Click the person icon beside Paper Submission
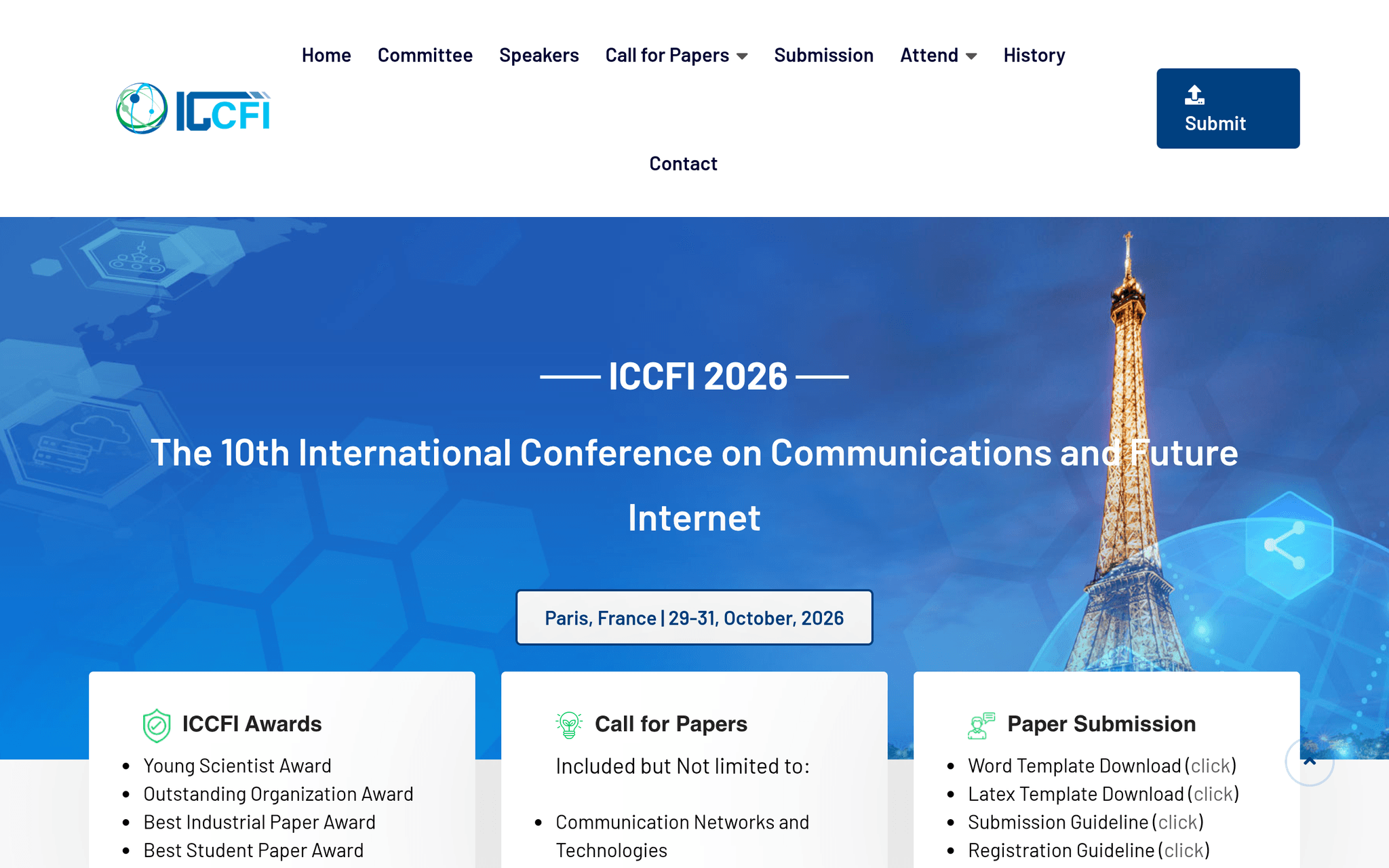This screenshot has width=1389, height=868. [x=981, y=725]
